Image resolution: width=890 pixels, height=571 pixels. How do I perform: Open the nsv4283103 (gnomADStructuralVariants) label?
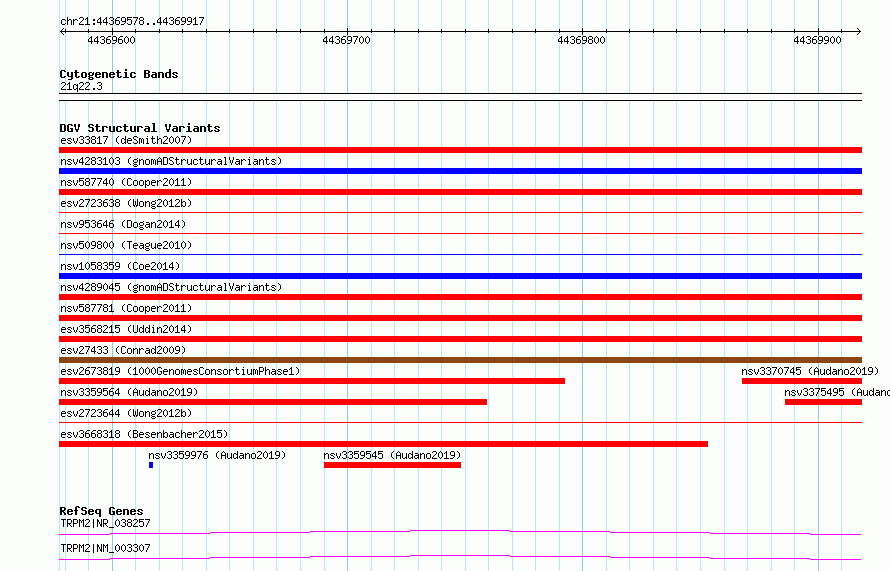pyautogui.click(x=171, y=161)
